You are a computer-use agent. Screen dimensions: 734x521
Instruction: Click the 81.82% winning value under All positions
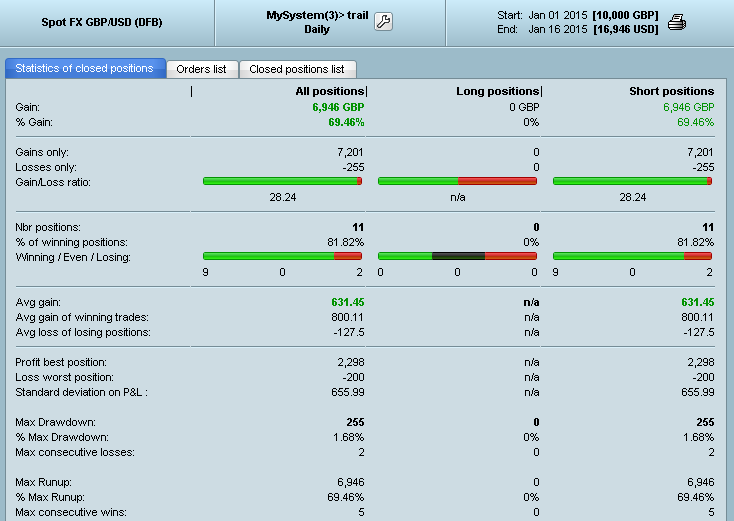(345, 242)
